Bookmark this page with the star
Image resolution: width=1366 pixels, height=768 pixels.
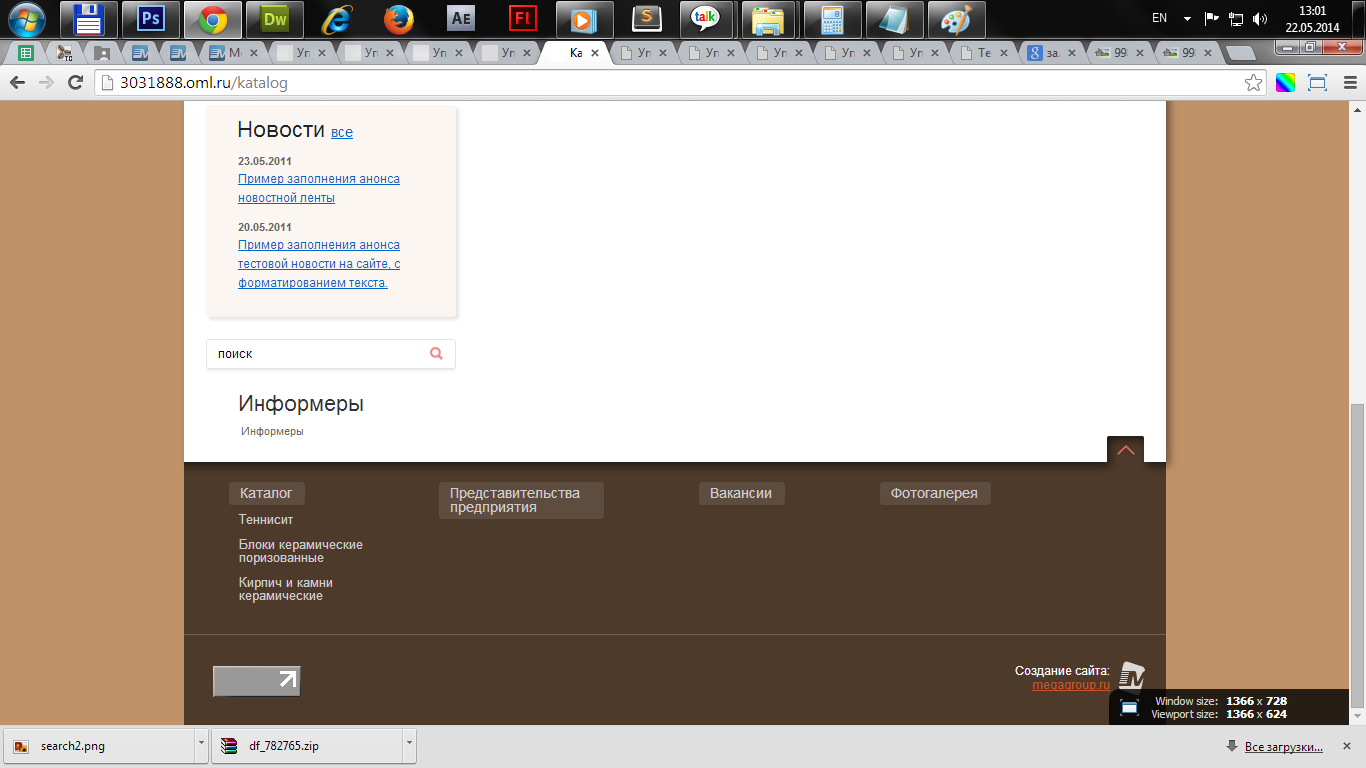click(1253, 83)
